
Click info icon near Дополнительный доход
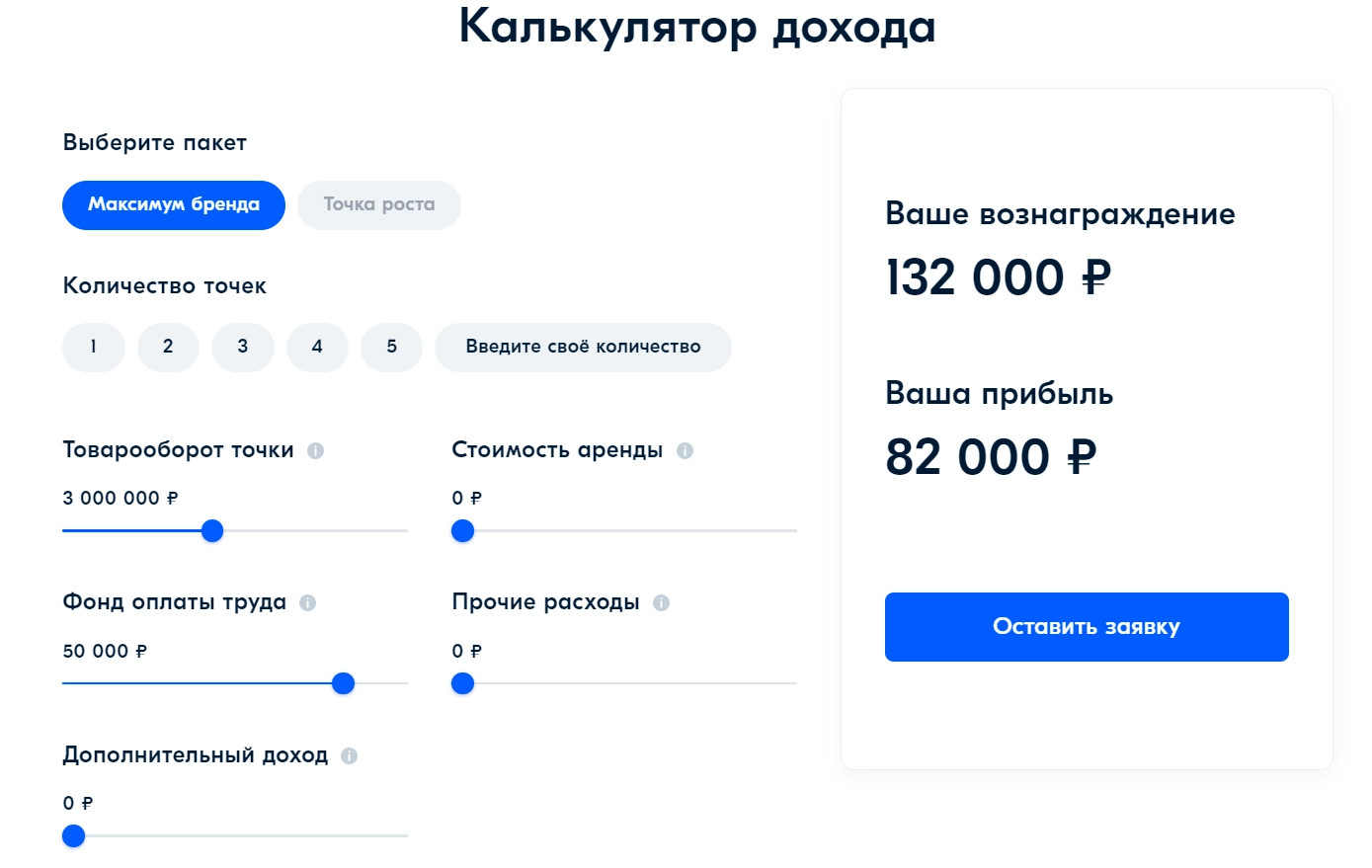[349, 755]
